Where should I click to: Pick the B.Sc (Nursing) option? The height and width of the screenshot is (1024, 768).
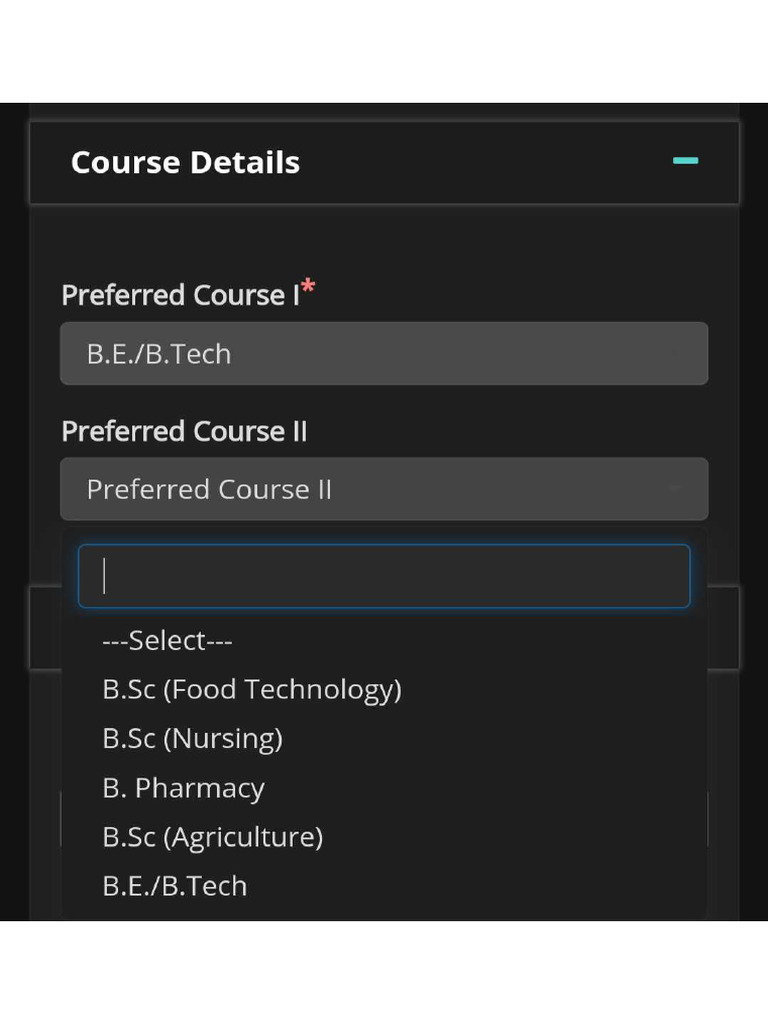click(192, 738)
